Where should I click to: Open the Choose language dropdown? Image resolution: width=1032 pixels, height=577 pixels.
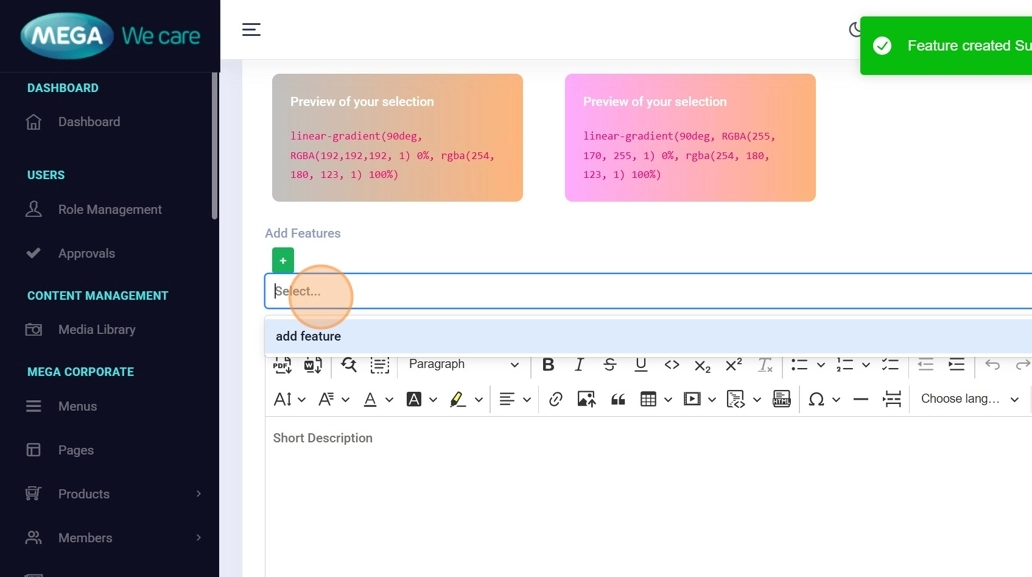click(x=969, y=399)
